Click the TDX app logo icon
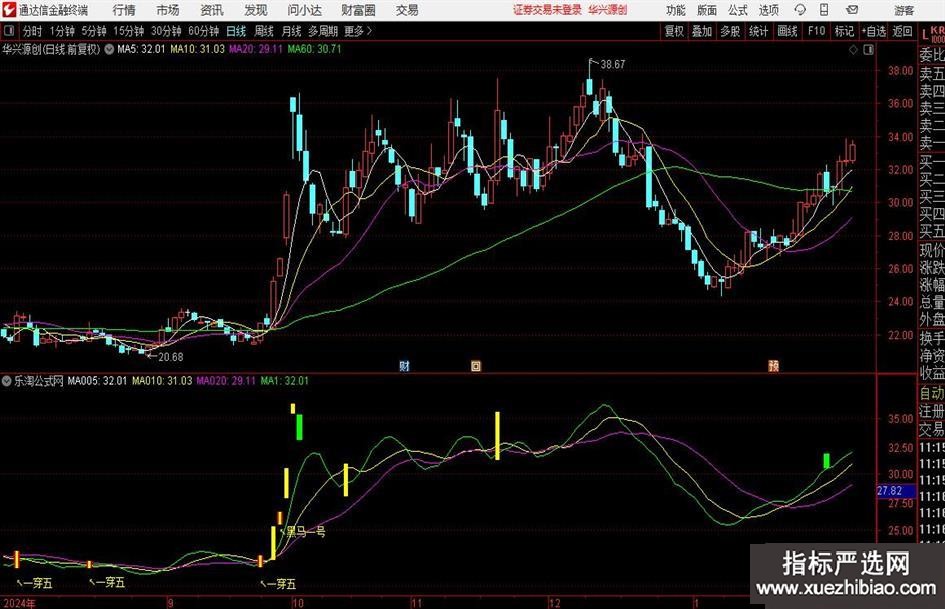945x609 pixels. point(9,10)
